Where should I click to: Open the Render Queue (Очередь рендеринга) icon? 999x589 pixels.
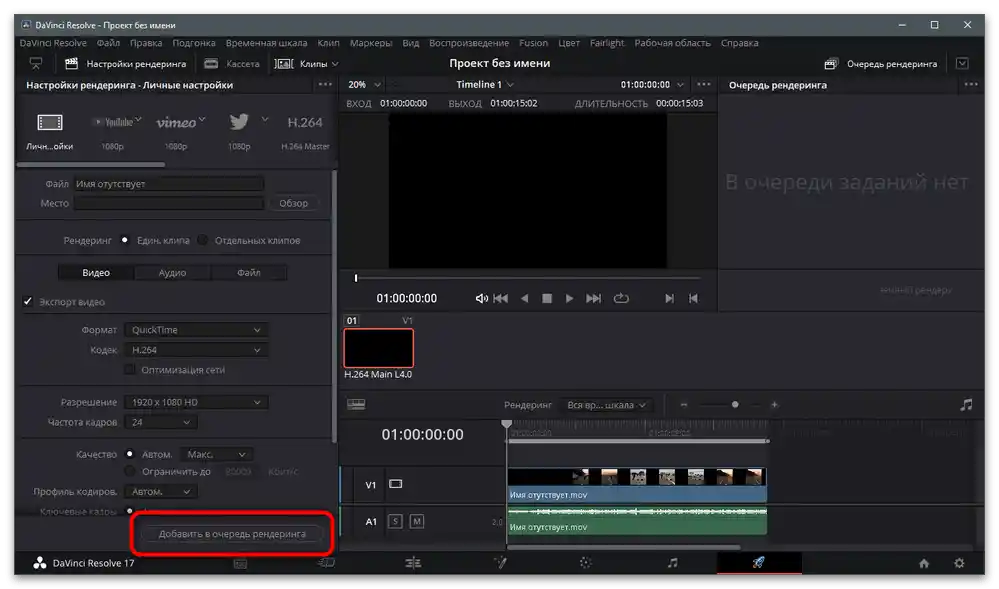click(831, 64)
